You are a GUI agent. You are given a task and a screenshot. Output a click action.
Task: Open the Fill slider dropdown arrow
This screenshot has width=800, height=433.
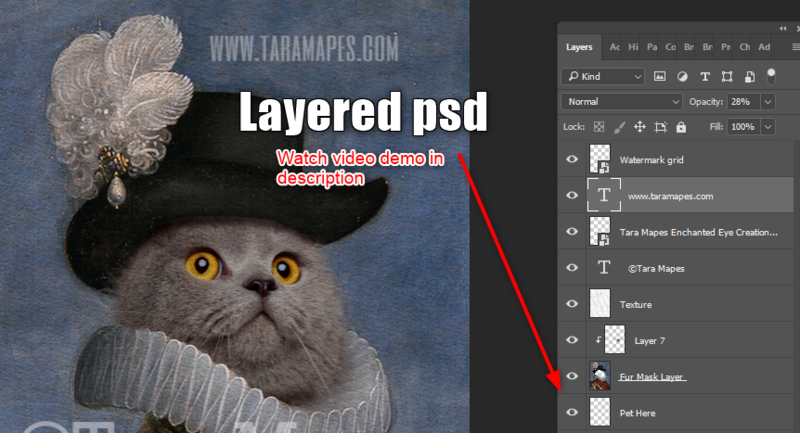(768, 126)
